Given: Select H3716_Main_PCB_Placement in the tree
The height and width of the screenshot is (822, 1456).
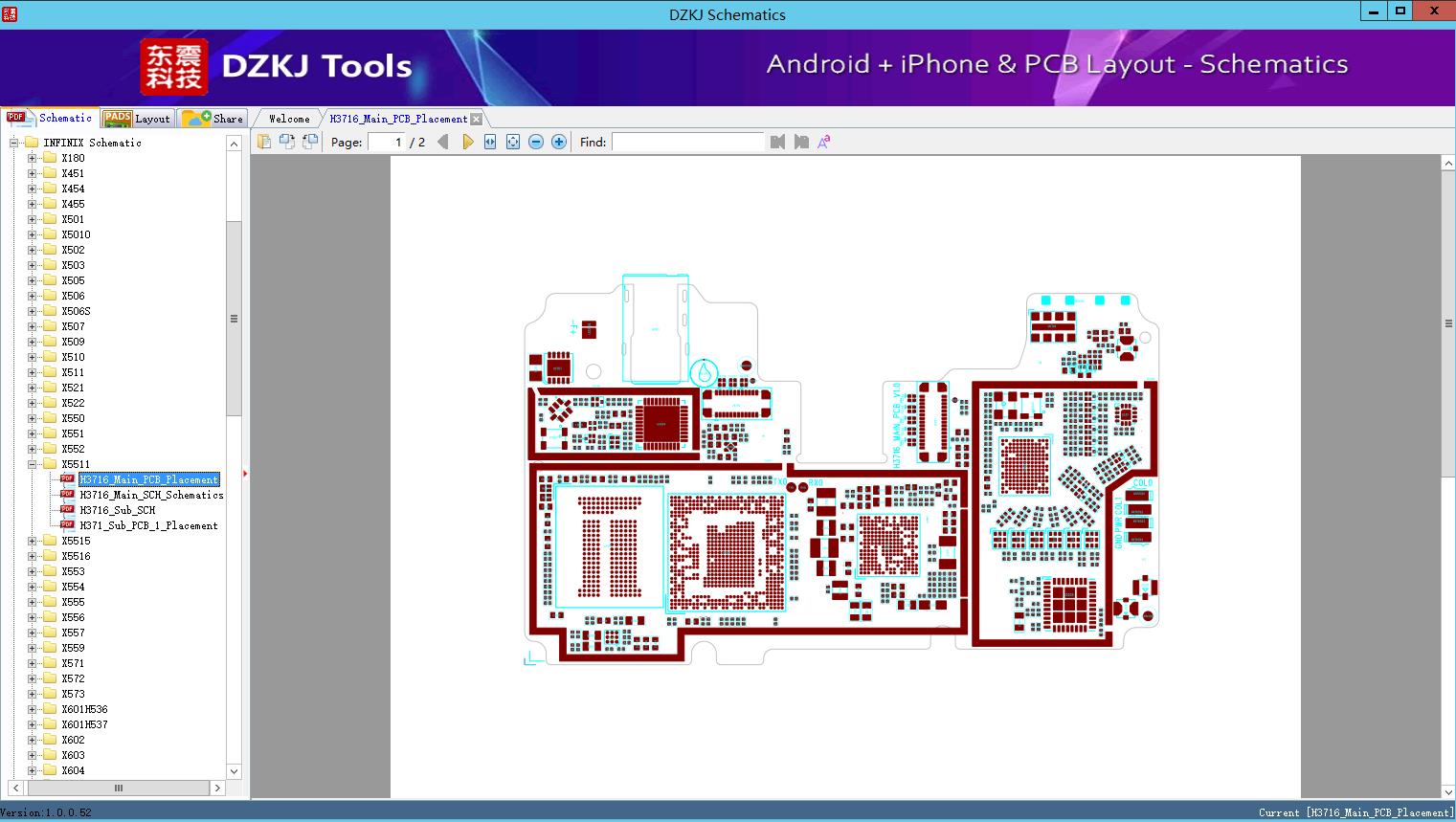Looking at the screenshot, I should click(149, 479).
